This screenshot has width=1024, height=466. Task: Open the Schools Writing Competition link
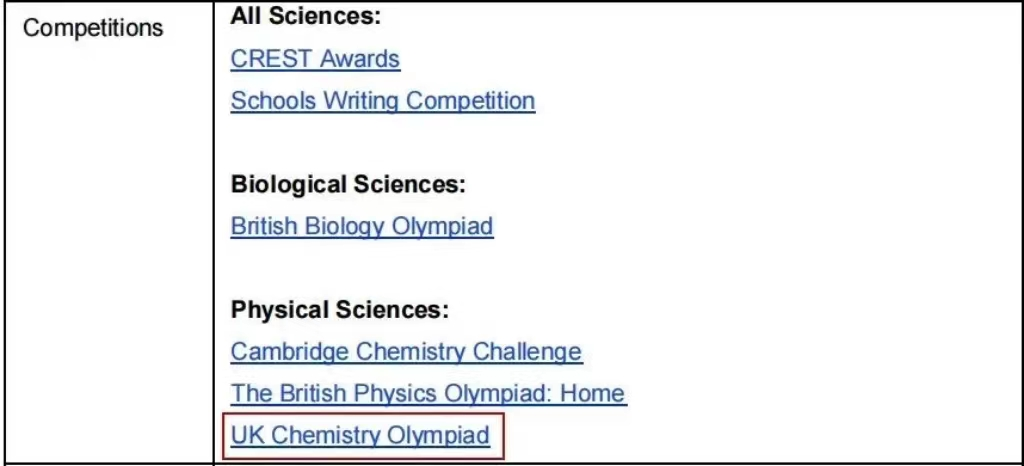(383, 101)
